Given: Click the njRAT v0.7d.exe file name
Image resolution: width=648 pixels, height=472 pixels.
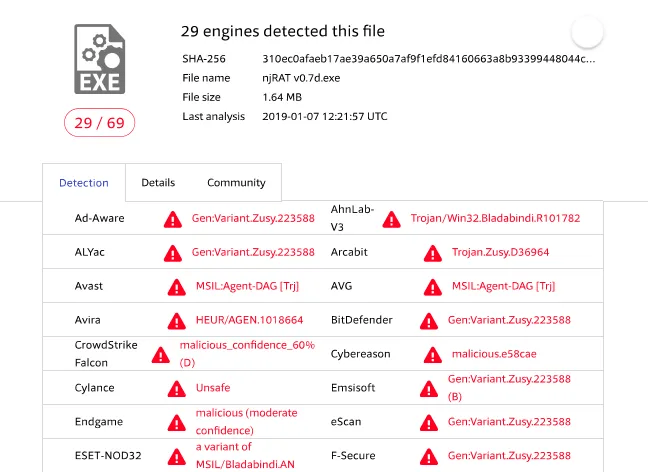Looking at the screenshot, I should 302,78.
